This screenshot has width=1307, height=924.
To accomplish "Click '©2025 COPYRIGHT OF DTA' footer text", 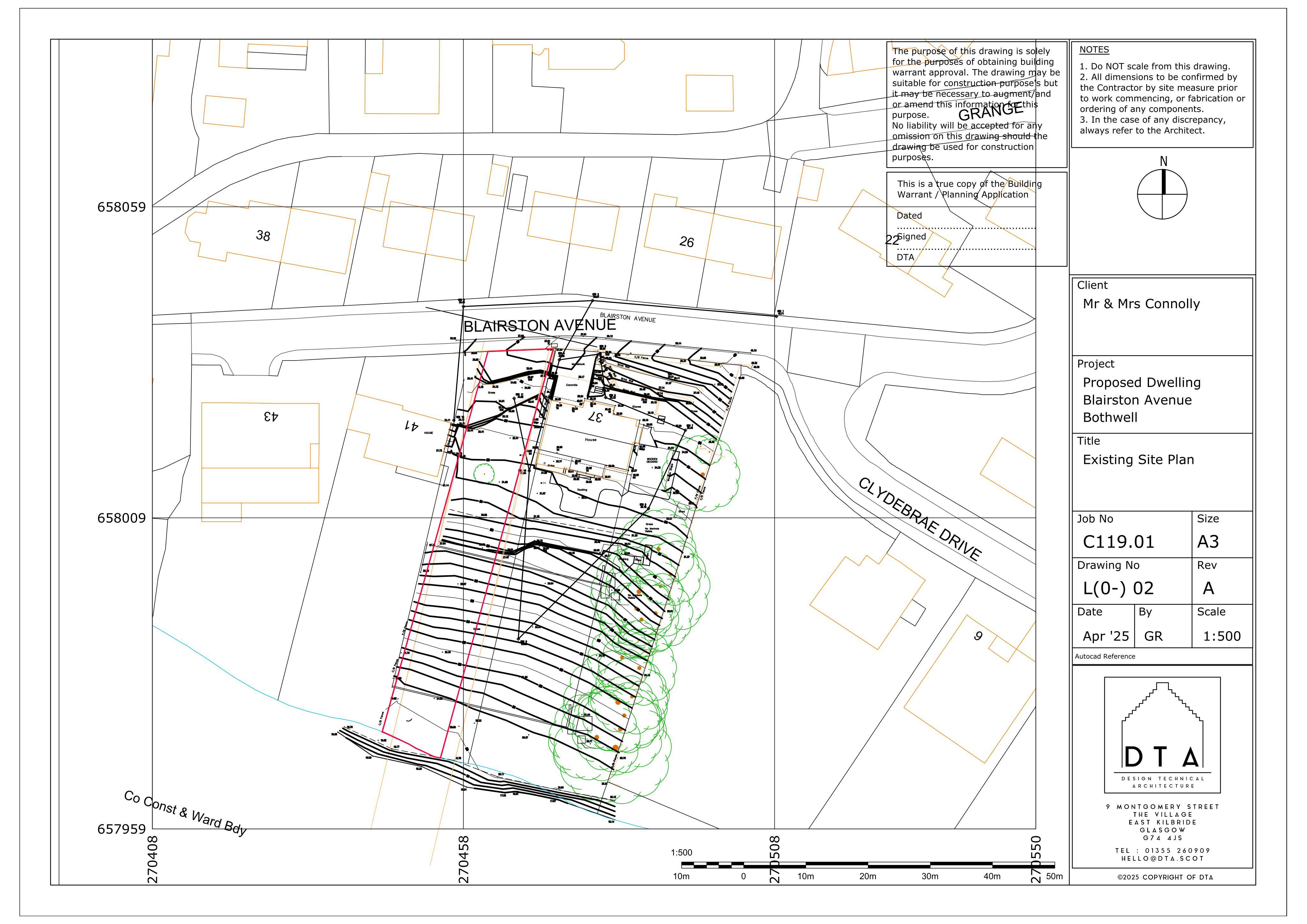I will point(1165,877).
